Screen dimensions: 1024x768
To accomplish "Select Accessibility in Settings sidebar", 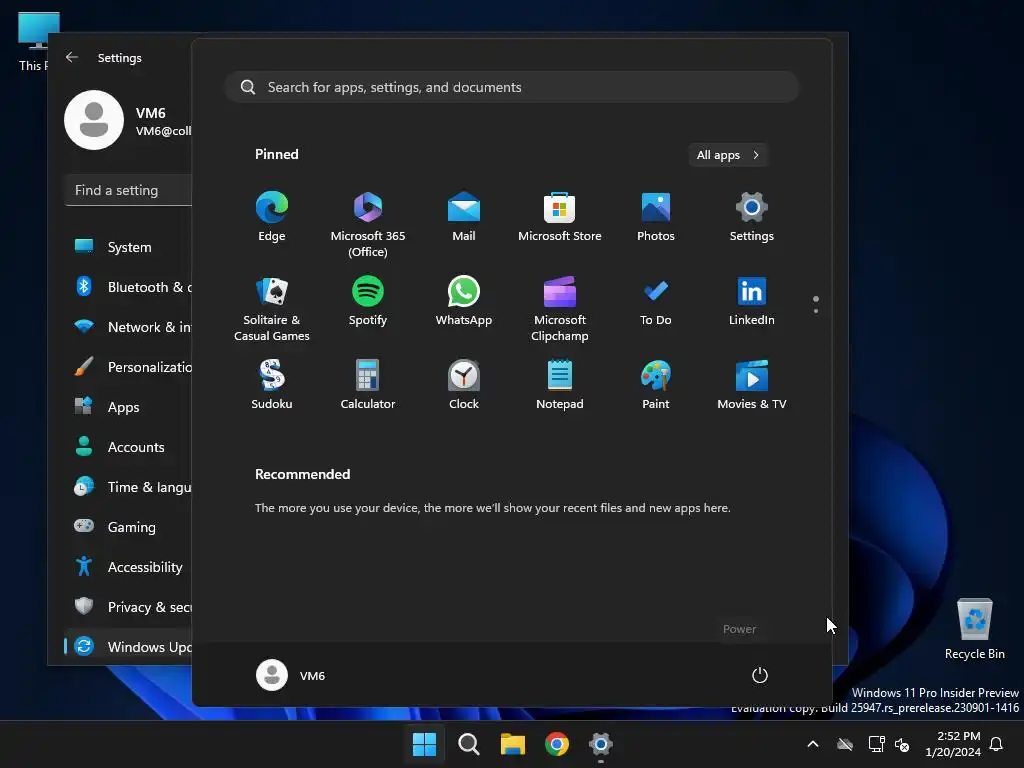I will (x=128, y=567).
